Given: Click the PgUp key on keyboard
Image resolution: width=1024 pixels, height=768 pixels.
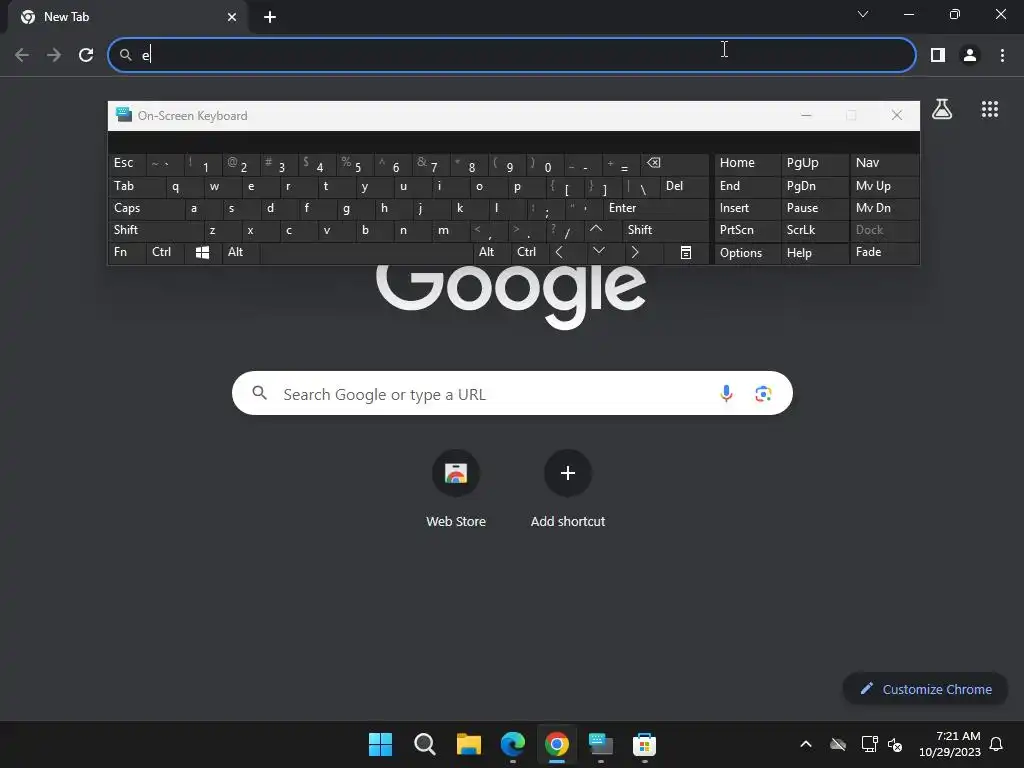Looking at the screenshot, I should pyautogui.click(x=814, y=163).
